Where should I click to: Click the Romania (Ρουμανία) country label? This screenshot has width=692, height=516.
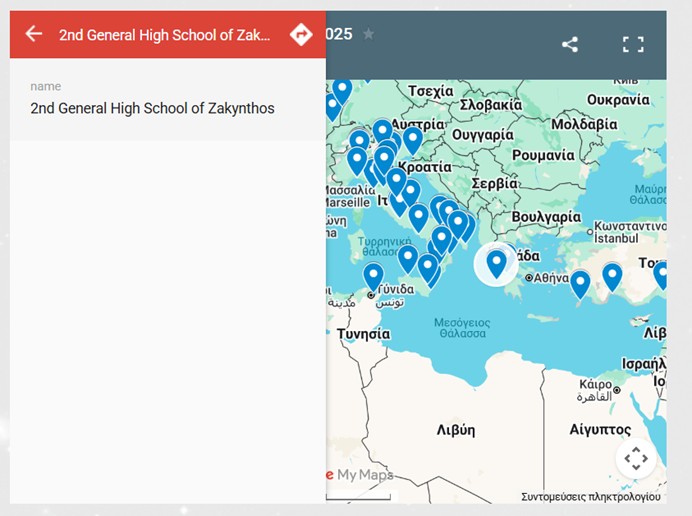pyautogui.click(x=543, y=155)
